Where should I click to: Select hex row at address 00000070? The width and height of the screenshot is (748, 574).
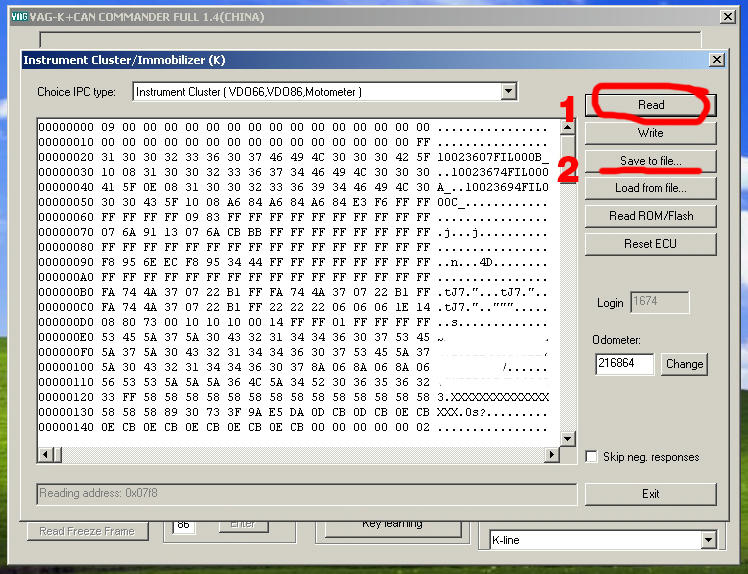(293, 232)
